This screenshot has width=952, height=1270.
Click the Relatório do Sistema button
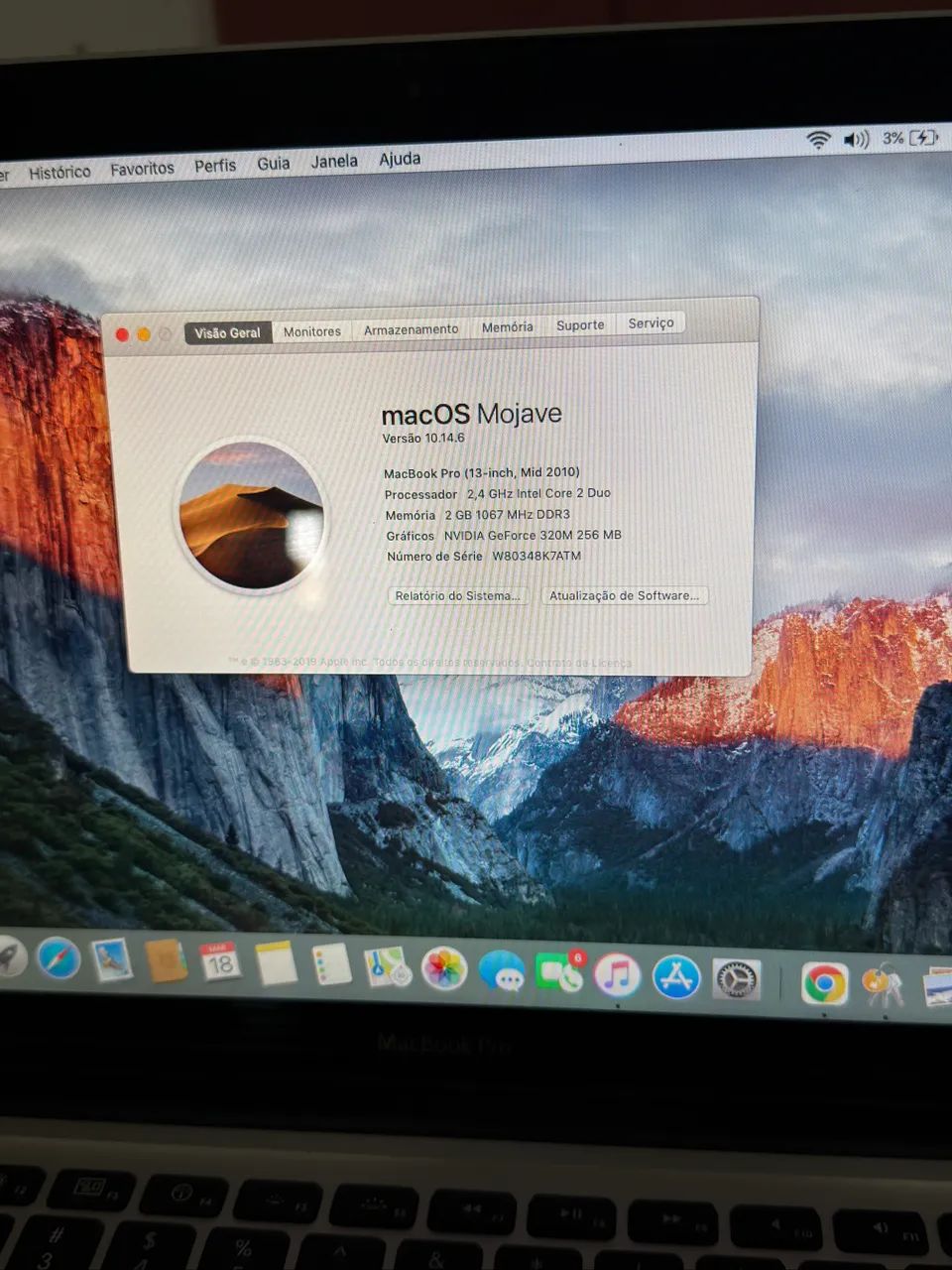457,596
